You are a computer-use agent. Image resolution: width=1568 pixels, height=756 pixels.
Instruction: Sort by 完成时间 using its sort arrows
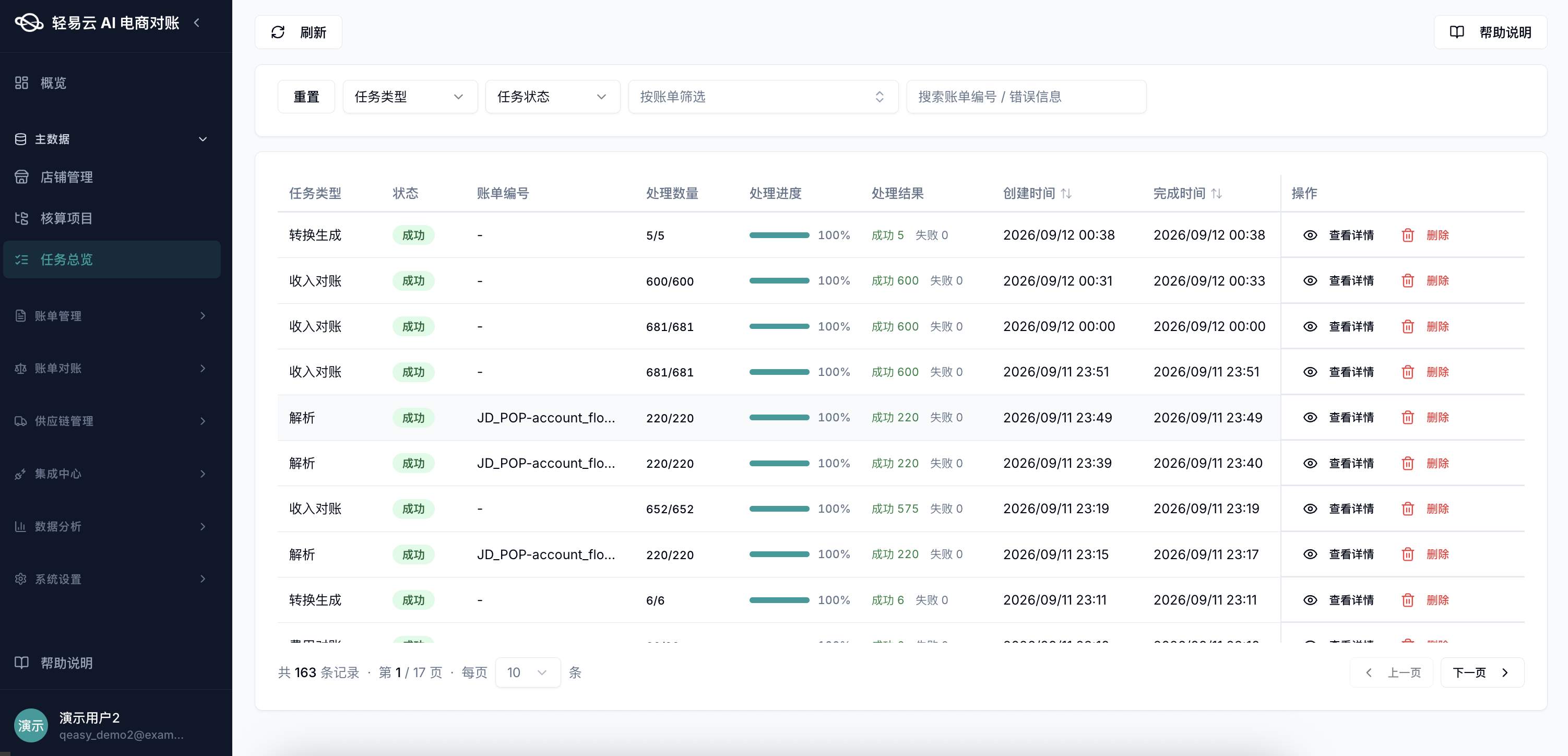(x=1216, y=194)
